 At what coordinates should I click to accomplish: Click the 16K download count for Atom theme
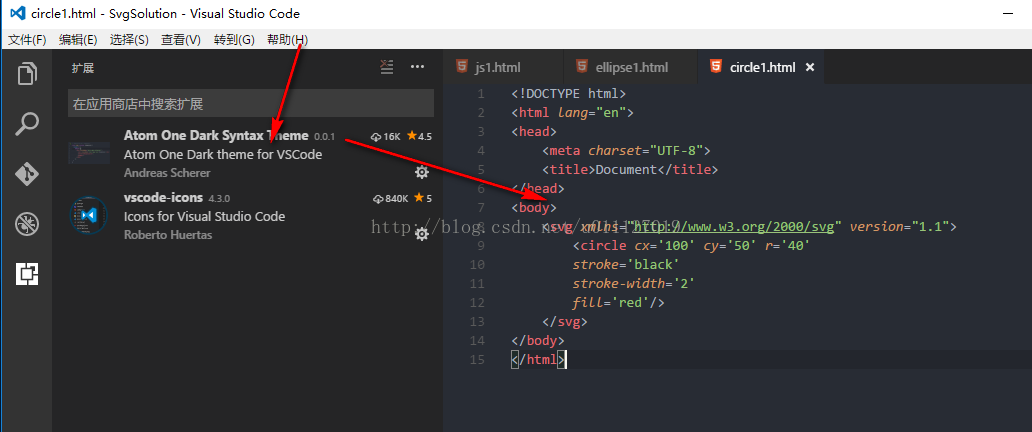(386, 136)
